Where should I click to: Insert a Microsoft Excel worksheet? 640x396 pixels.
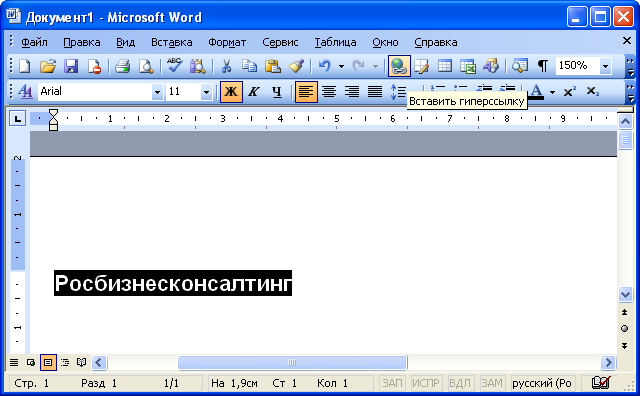(468, 66)
